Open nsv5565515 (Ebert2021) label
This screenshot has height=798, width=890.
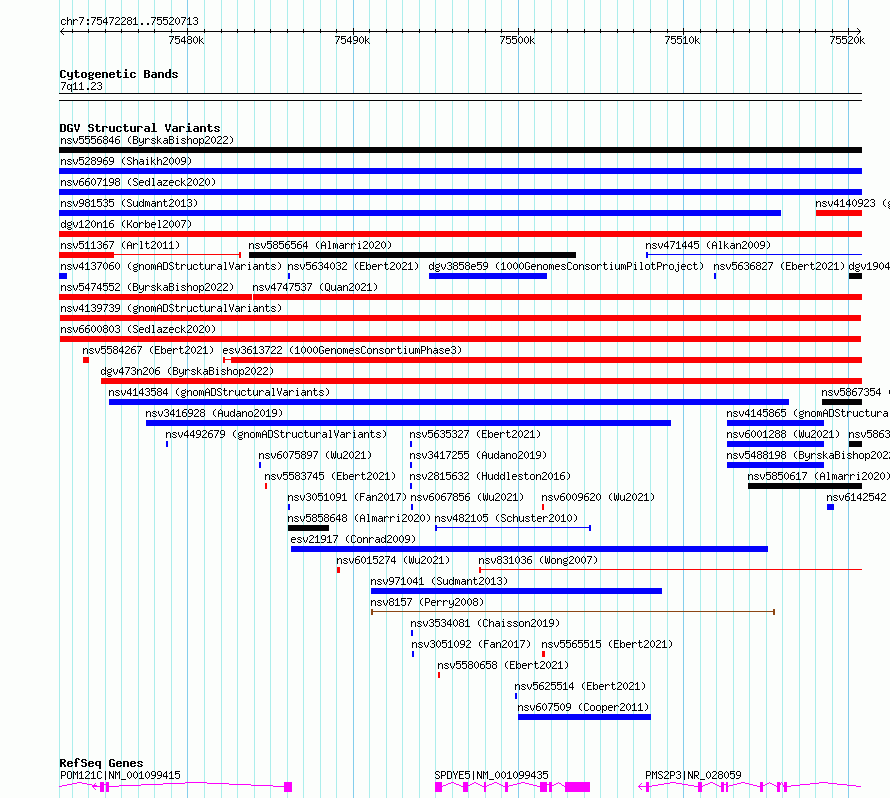point(607,644)
